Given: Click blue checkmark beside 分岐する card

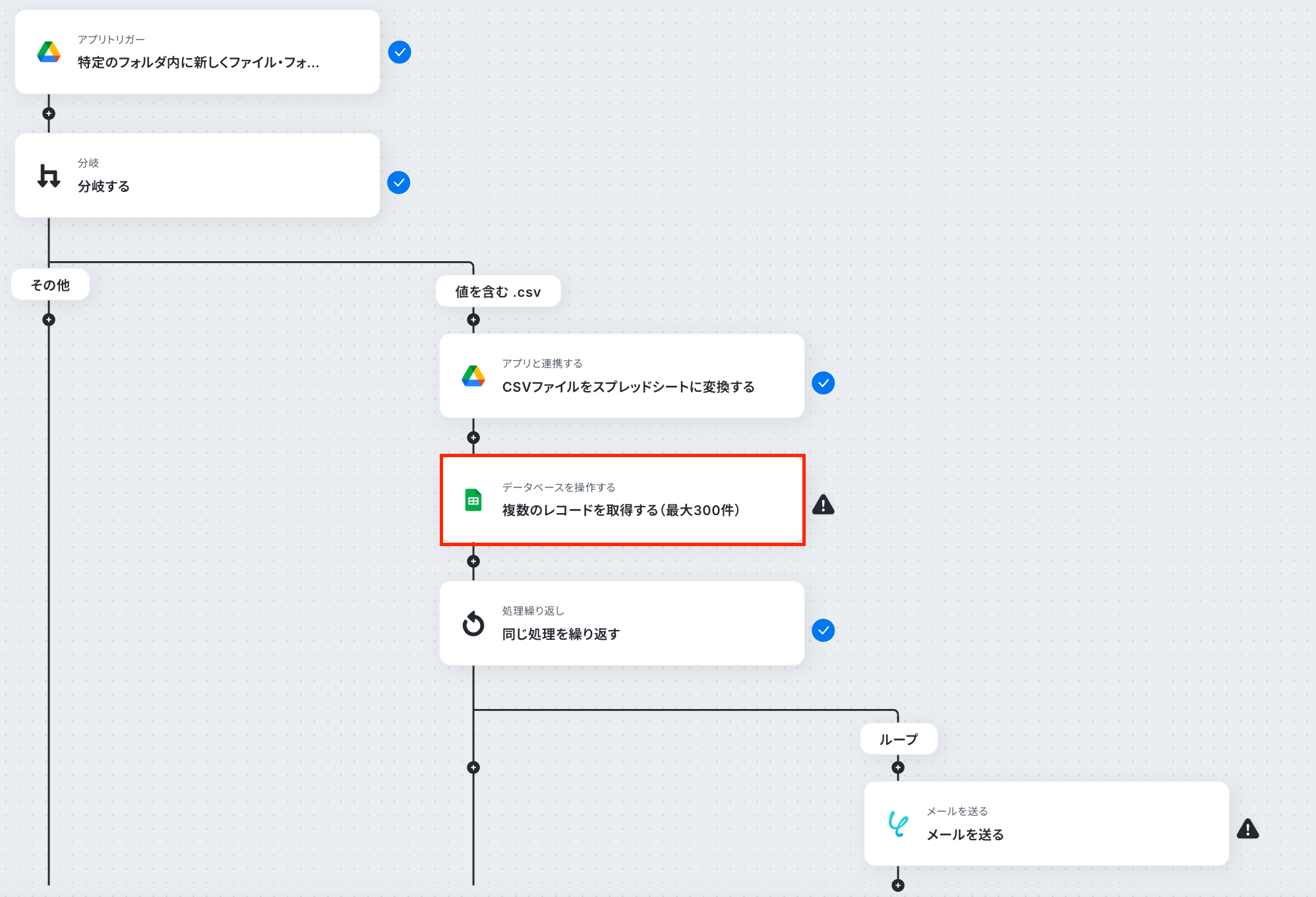Looking at the screenshot, I should (x=399, y=183).
